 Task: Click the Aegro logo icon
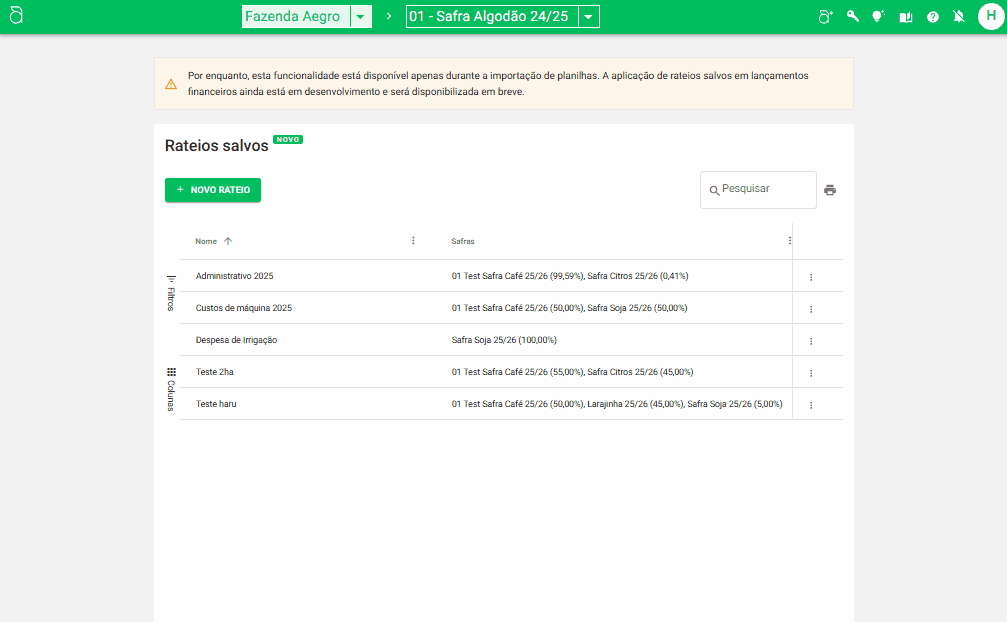click(16, 17)
